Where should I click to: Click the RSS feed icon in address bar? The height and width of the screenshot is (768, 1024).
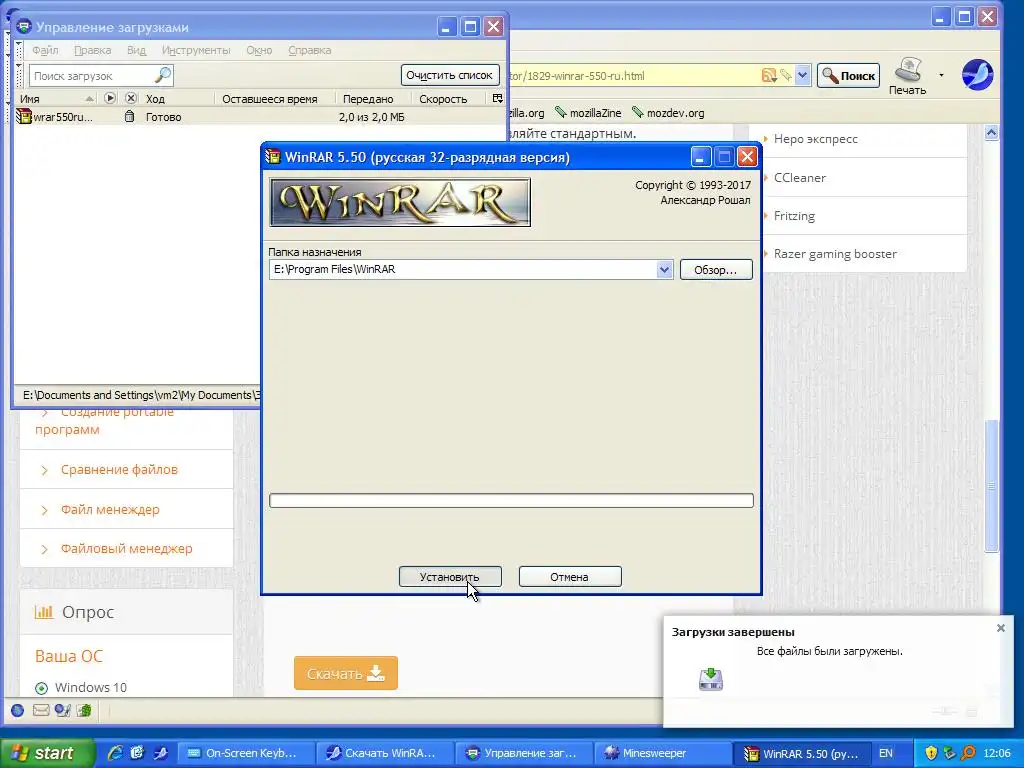click(769, 76)
